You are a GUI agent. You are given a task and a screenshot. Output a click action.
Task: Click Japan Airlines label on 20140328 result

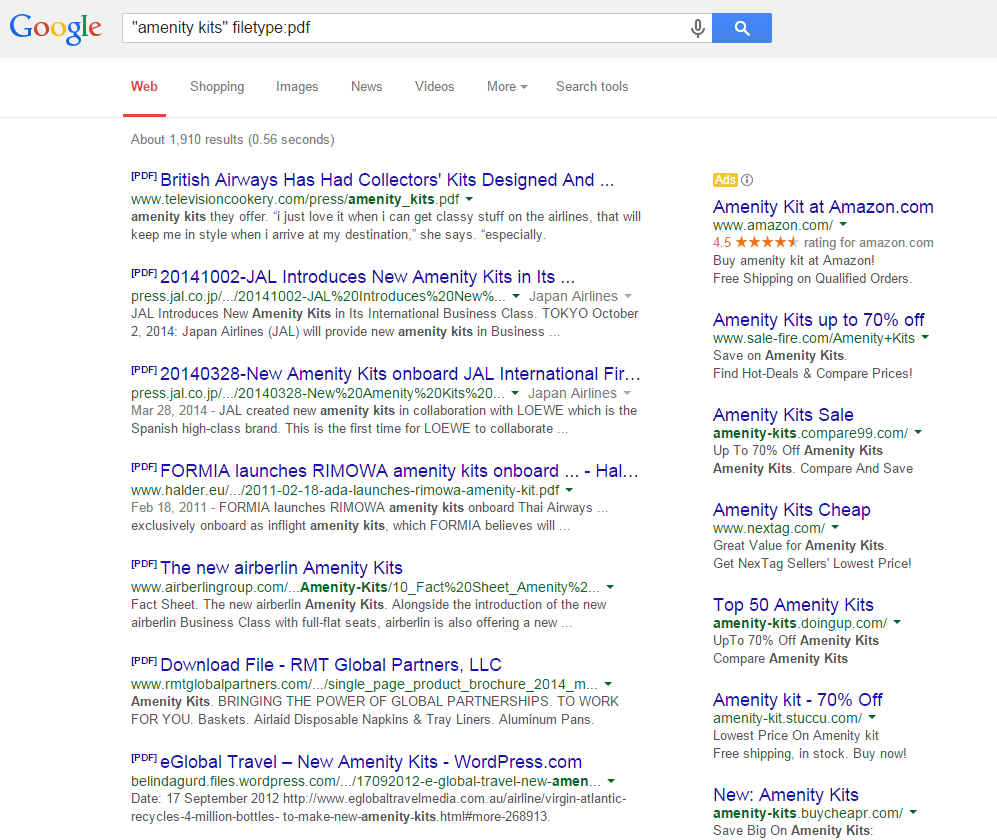click(x=572, y=393)
